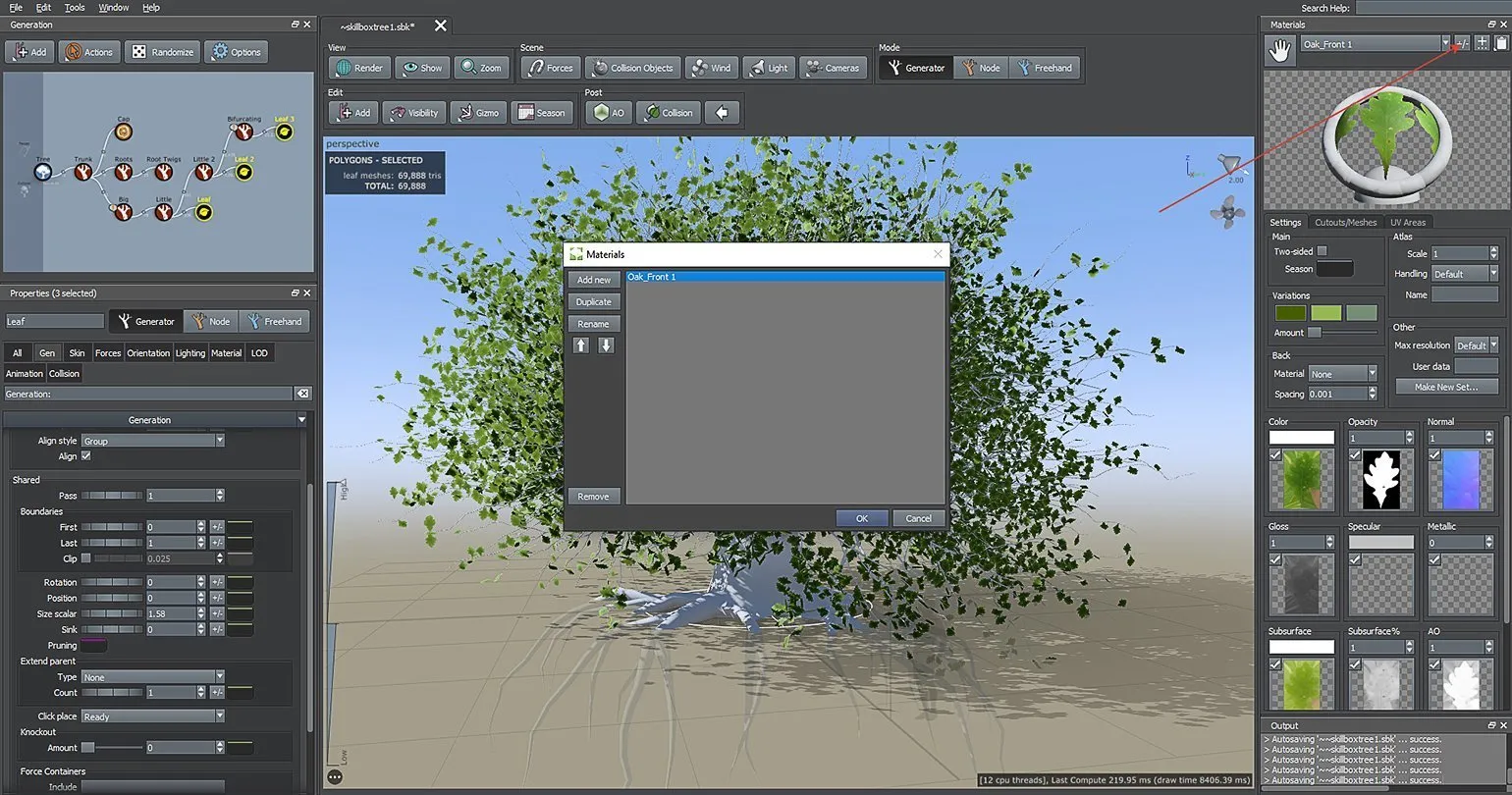Click the first dark green variation swatch
Viewport: 1512px width, 795px height.
1290,313
